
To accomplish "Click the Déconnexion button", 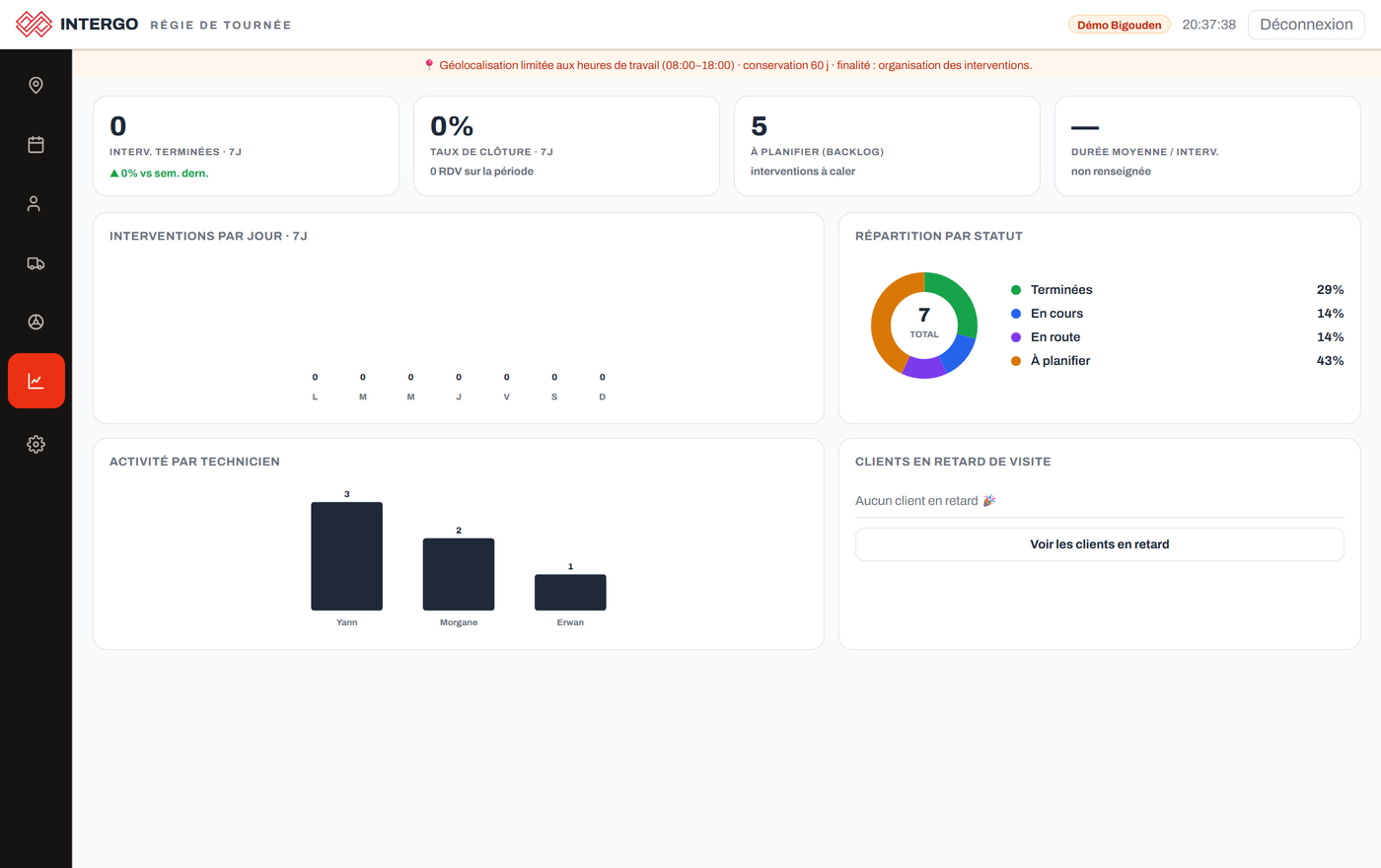I will click(x=1306, y=25).
